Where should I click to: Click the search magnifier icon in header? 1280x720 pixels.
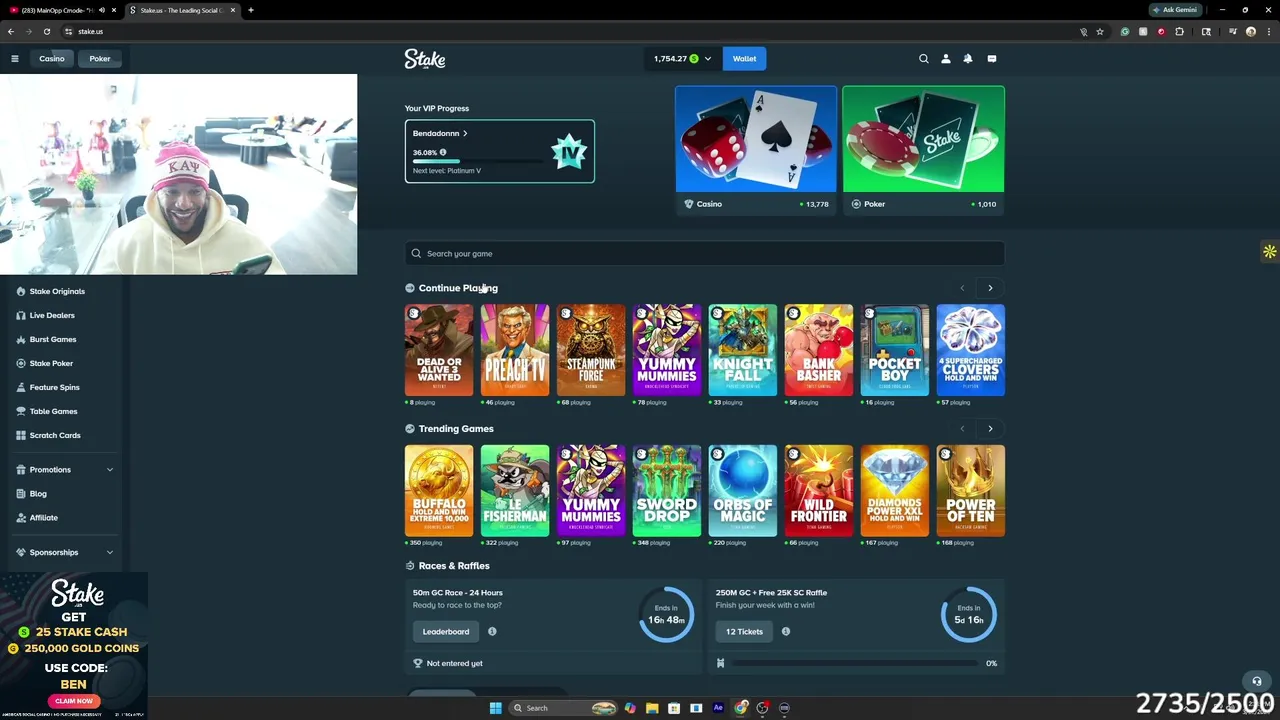point(924,59)
